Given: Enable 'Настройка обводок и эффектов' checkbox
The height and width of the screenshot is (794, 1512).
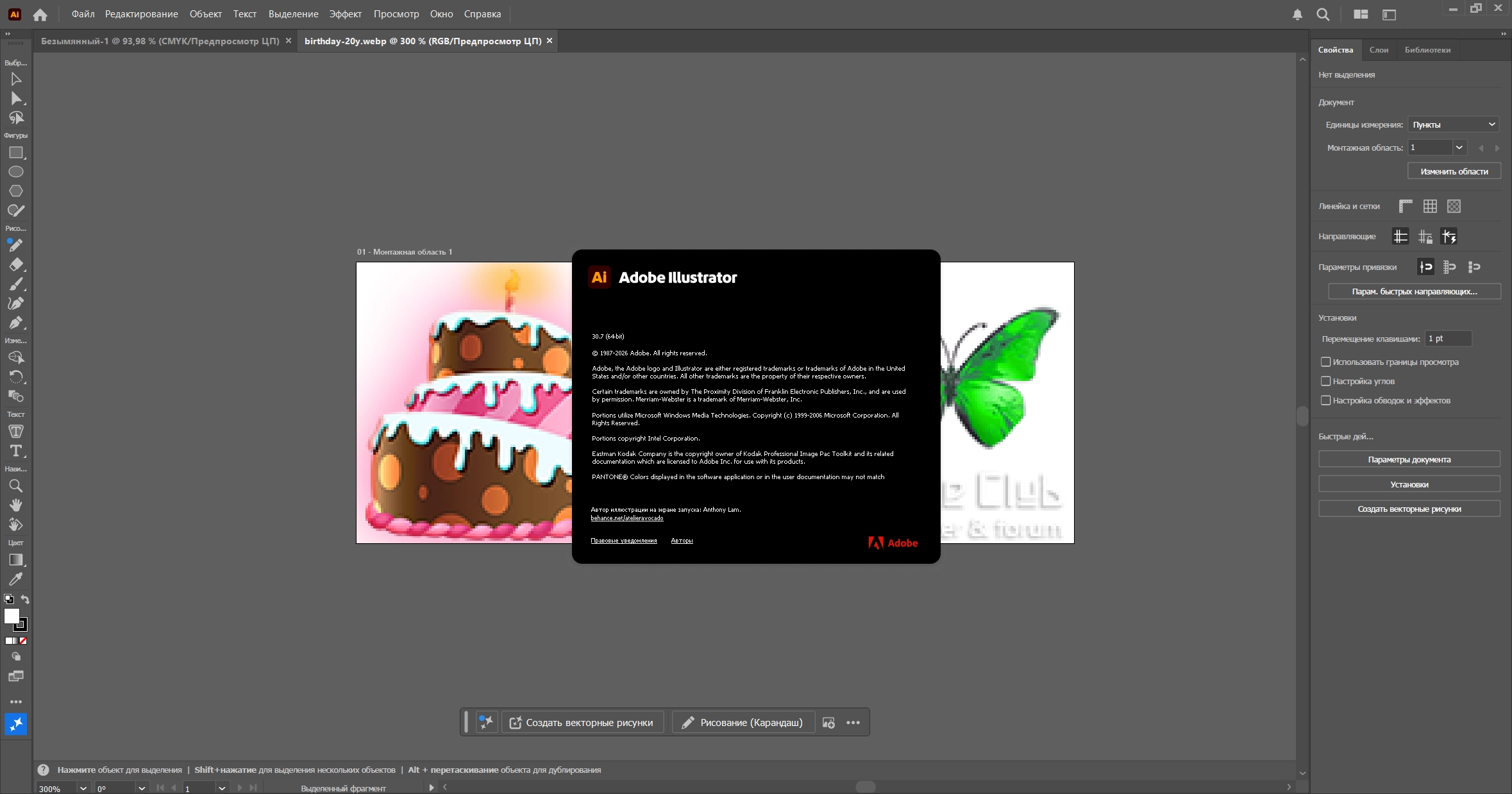Looking at the screenshot, I should 1326,400.
